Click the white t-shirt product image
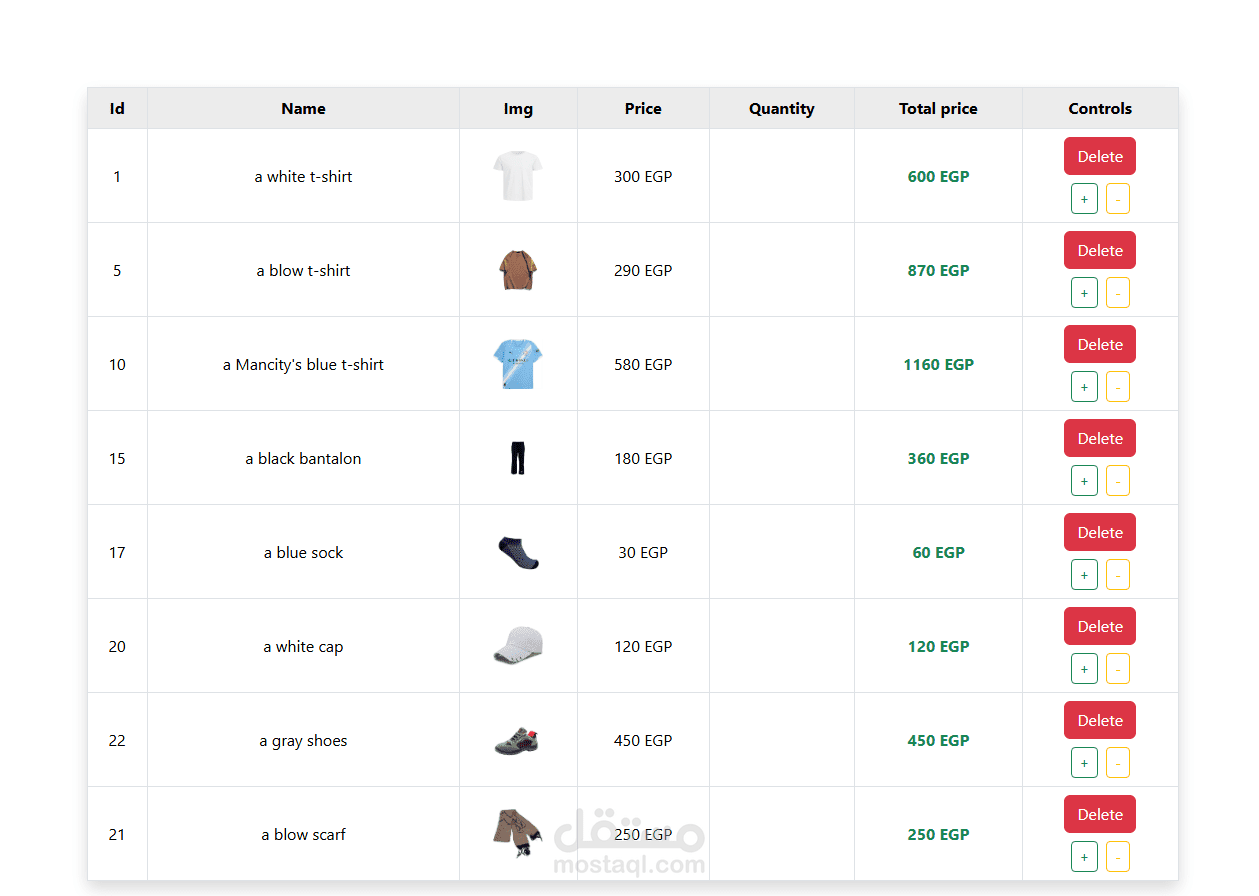 pos(518,176)
